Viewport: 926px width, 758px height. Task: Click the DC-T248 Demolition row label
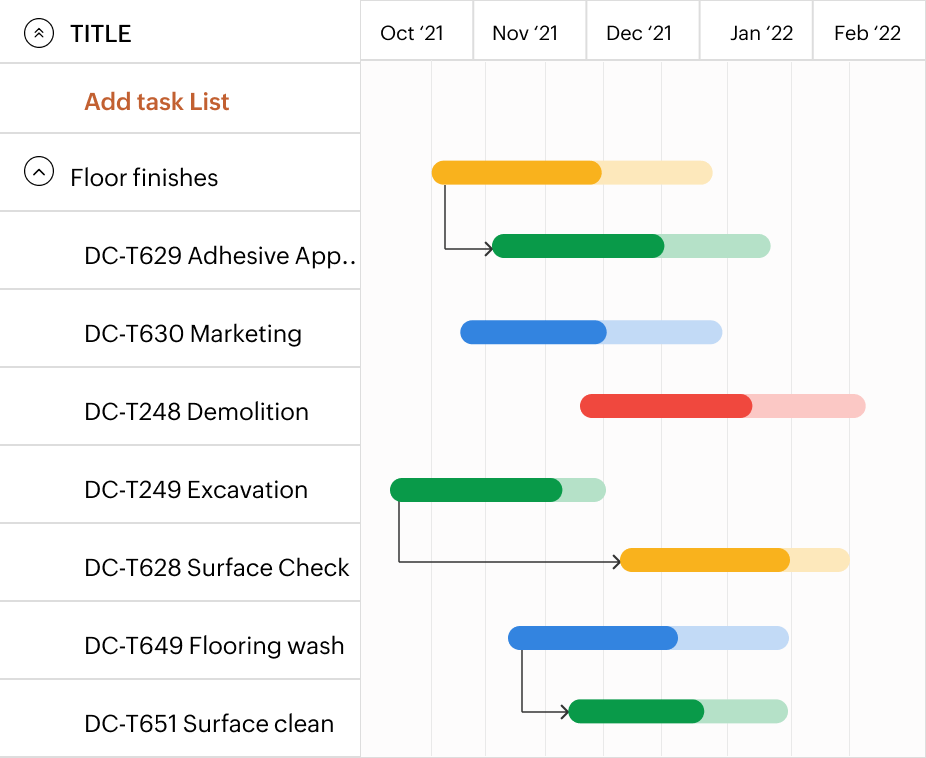coord(195,411)
